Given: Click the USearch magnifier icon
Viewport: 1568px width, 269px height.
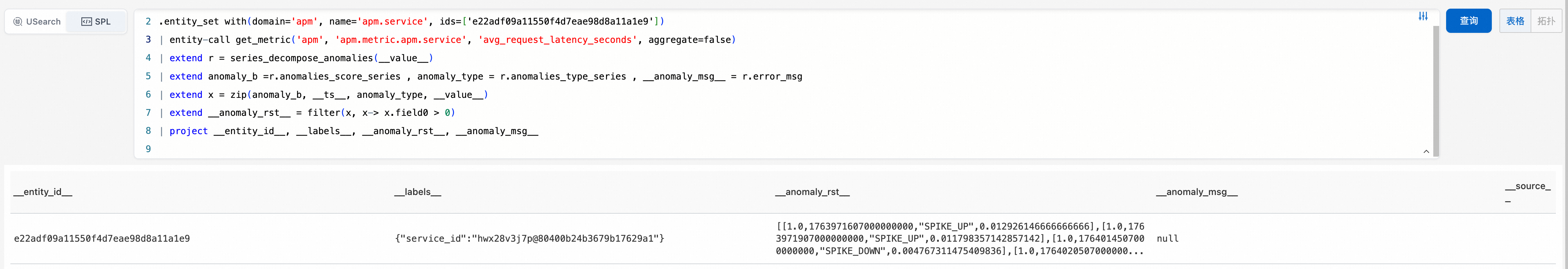Looking at the screenshot, I should click(x=18, y=22).
